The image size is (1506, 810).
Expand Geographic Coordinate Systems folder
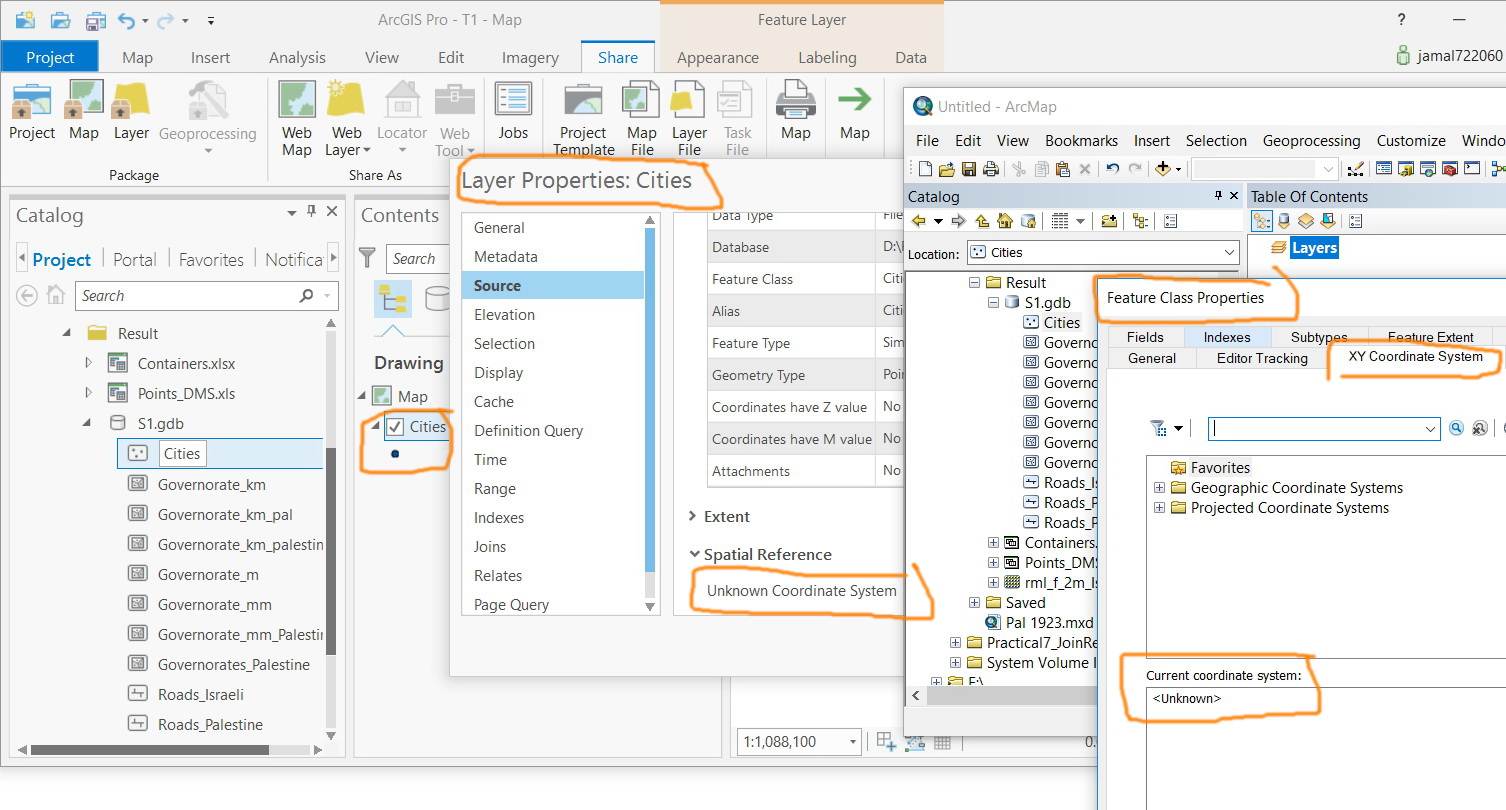(x=1159, y=488)
